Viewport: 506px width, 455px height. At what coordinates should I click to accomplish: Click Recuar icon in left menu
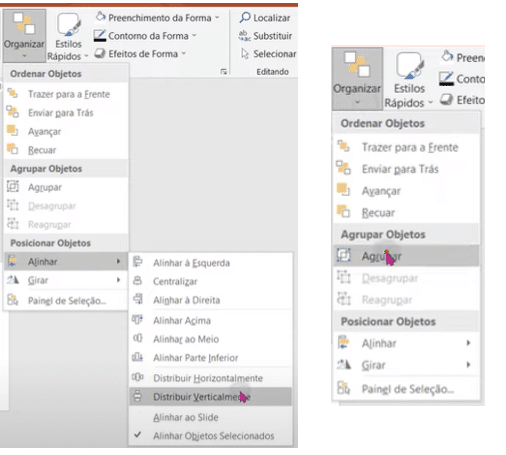tap(13, 149)
